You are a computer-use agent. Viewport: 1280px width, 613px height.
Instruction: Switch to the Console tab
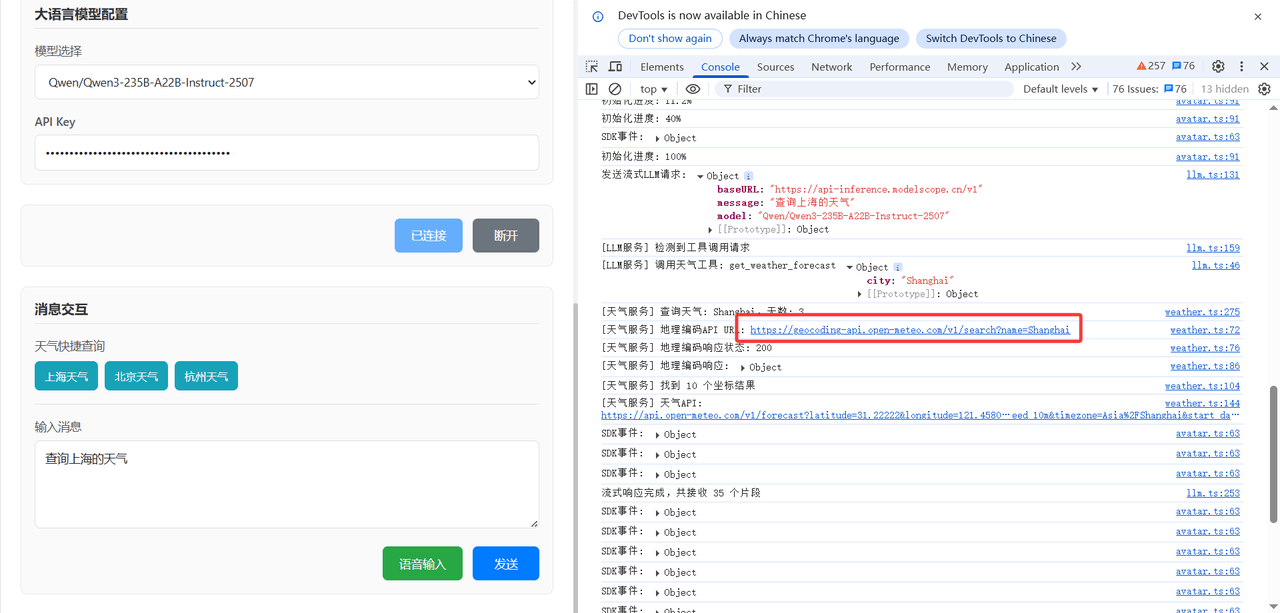pyautogui.click(x=720, y=67)
